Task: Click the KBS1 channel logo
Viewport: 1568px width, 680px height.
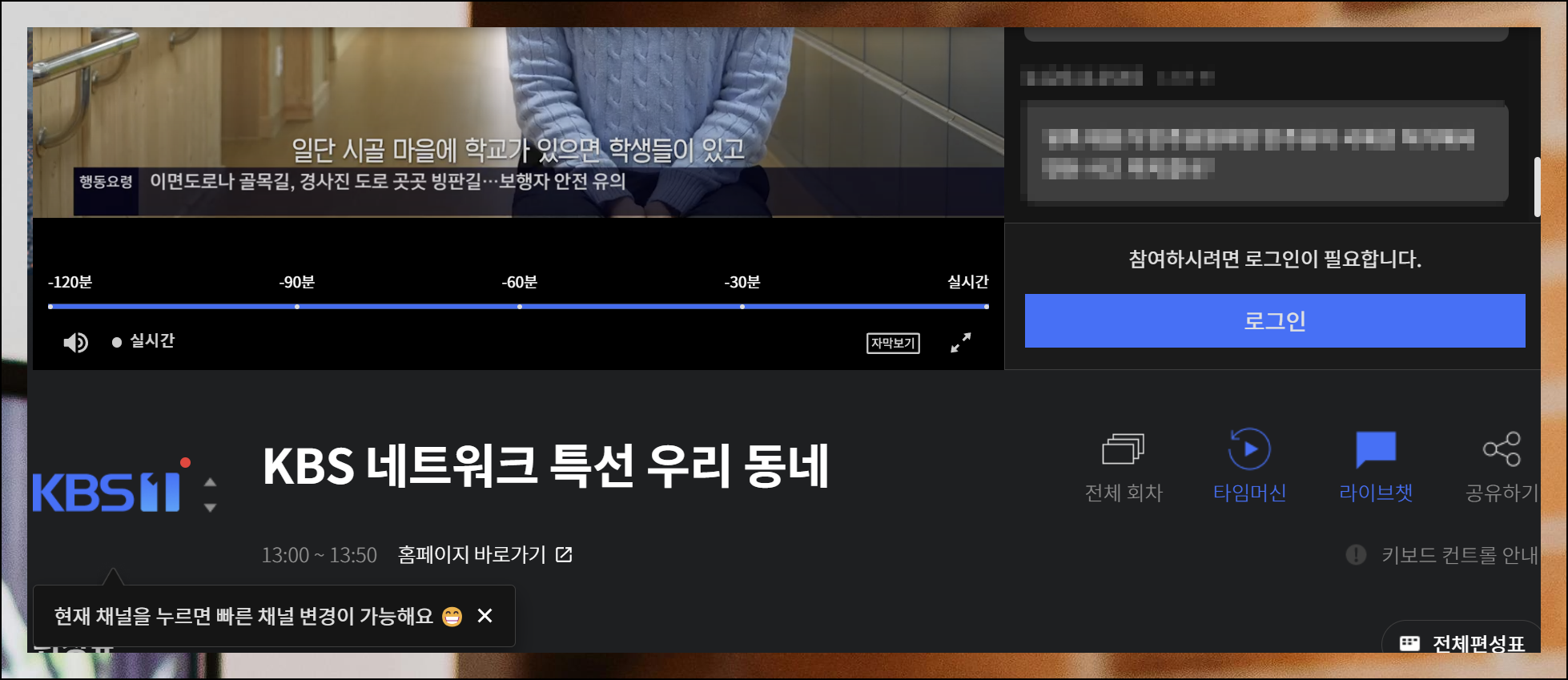Action: point(107,491)
